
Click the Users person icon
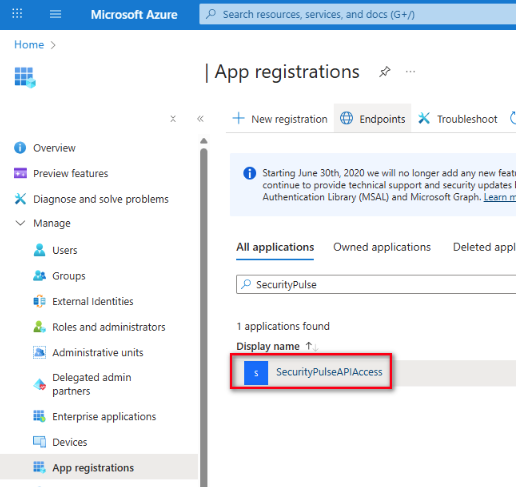[x=39, y=250]
